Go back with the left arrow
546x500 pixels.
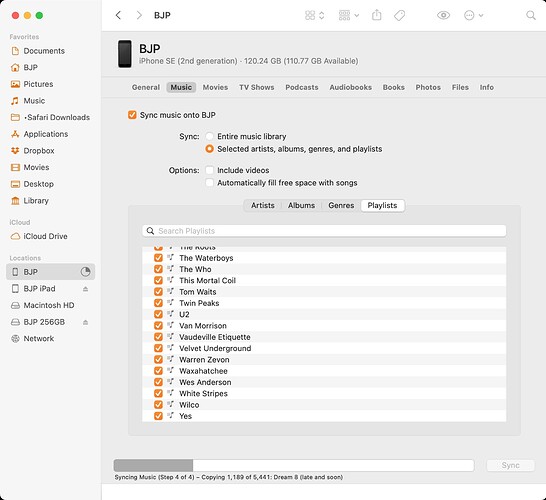118,15
